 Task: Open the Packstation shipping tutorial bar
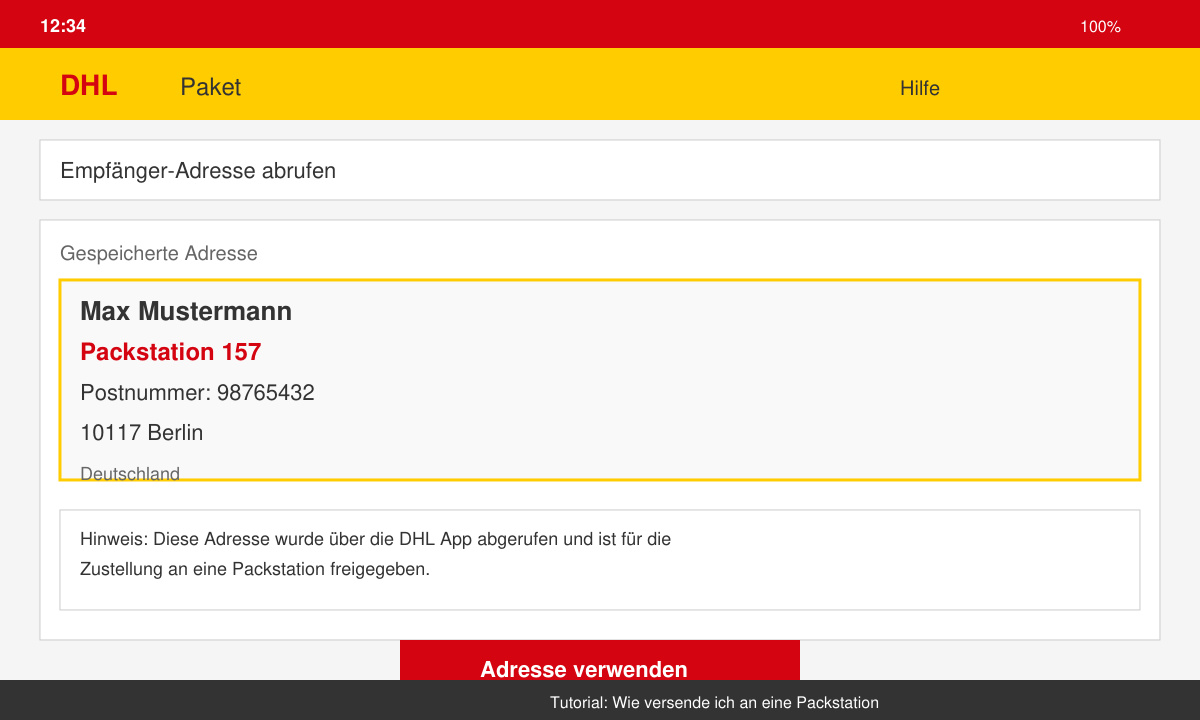[600, 700]
